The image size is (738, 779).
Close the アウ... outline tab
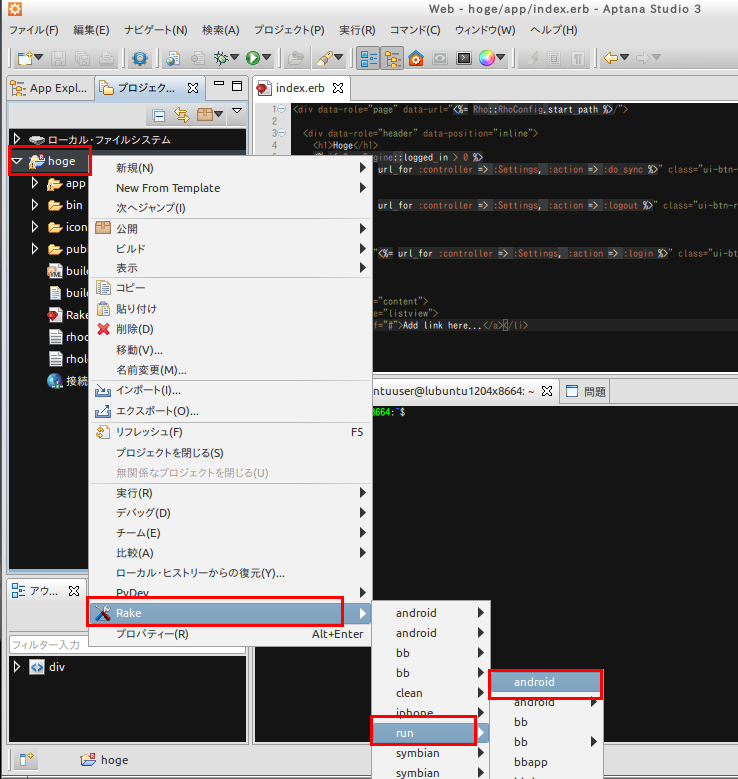tap(74, 591)
